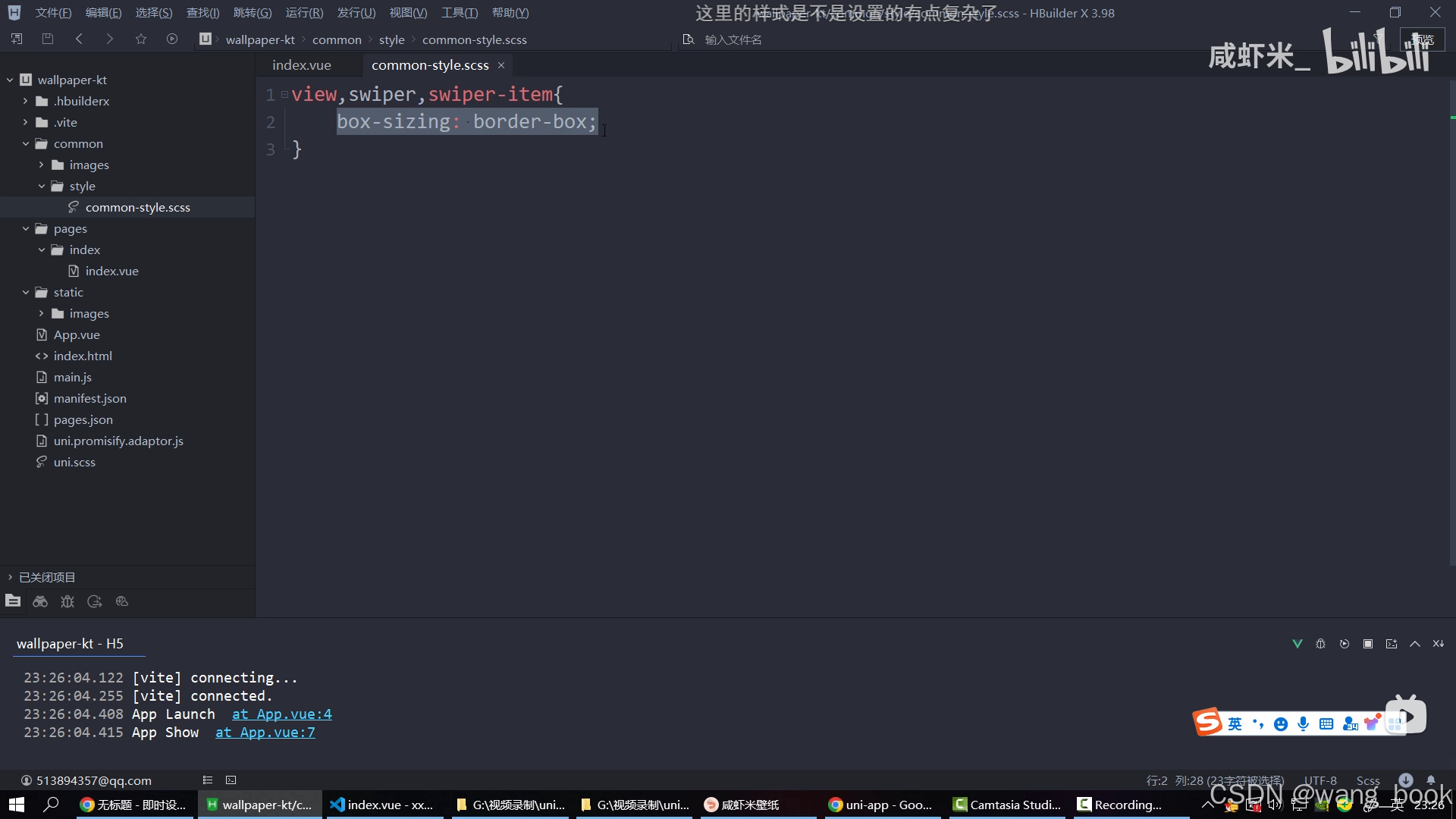Screen dimensions: 1456x819
Task: Click the stop square icon in console toolbar
Action: coord(1368,644)
